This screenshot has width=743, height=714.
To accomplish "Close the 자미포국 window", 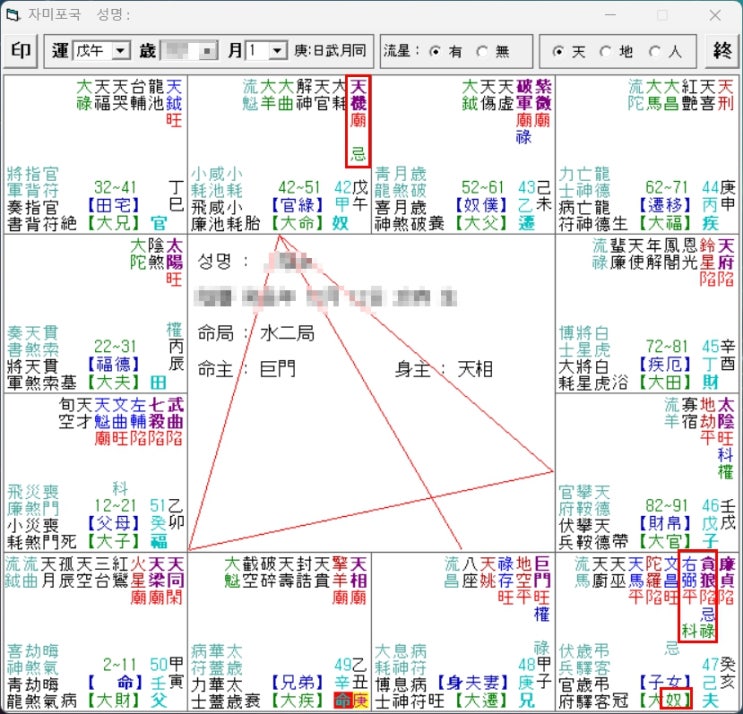I will point(715,15).
